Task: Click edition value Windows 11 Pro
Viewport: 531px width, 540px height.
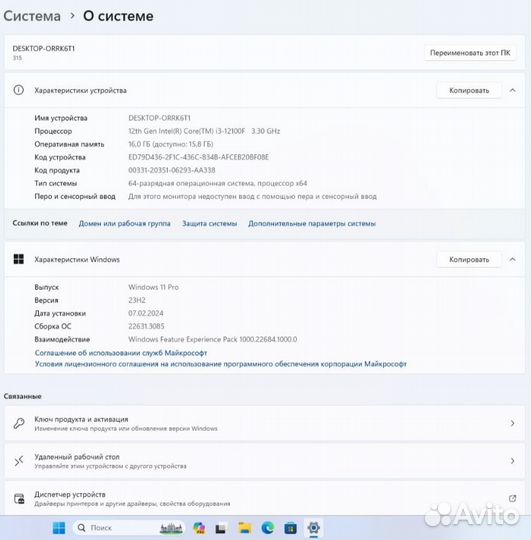Action: (x=154, y=287)
